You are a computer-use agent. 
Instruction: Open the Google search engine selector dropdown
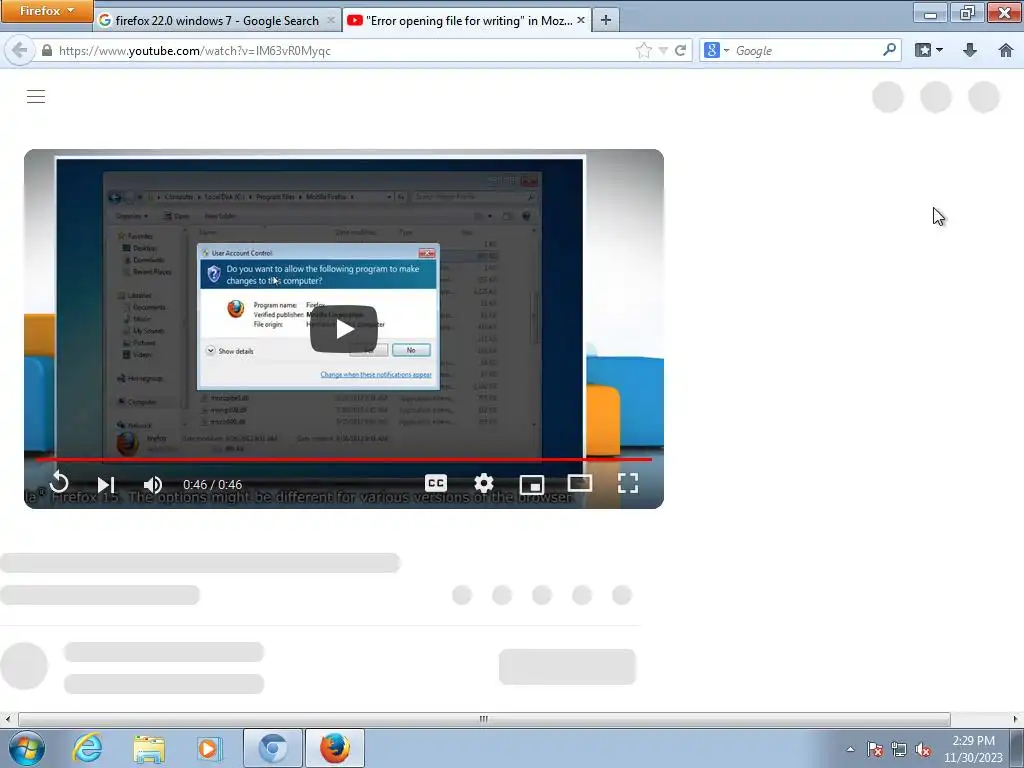(716, 50)
